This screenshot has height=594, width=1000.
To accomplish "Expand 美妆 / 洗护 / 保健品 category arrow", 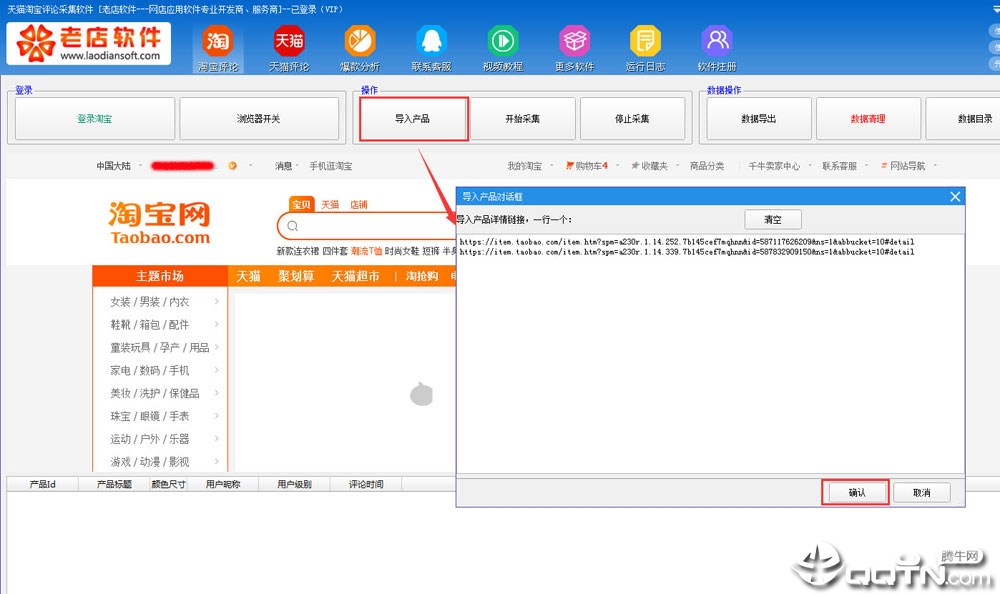I will point(217,393).
